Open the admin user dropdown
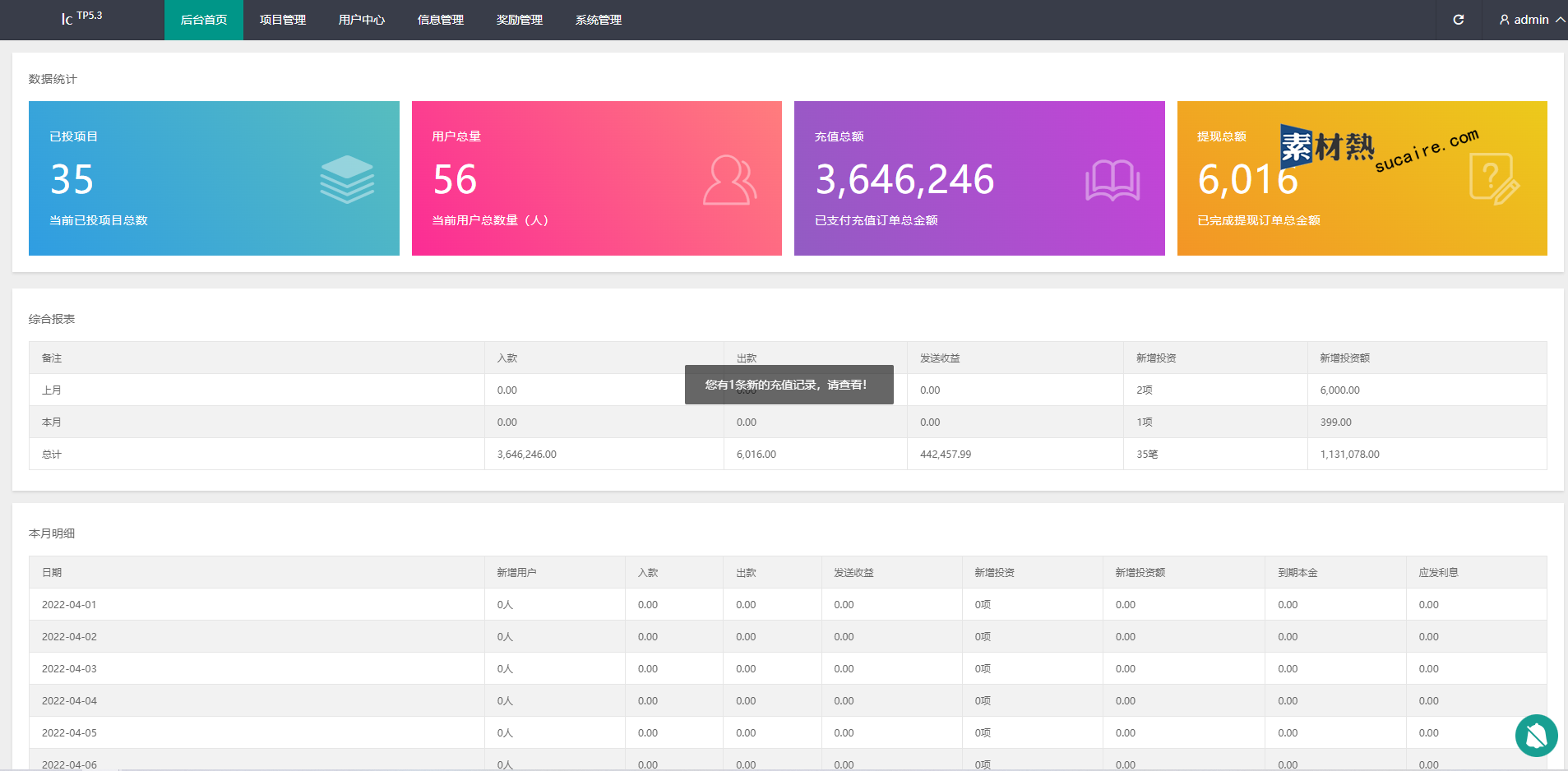The image size is (1568, 771). 1531,20
